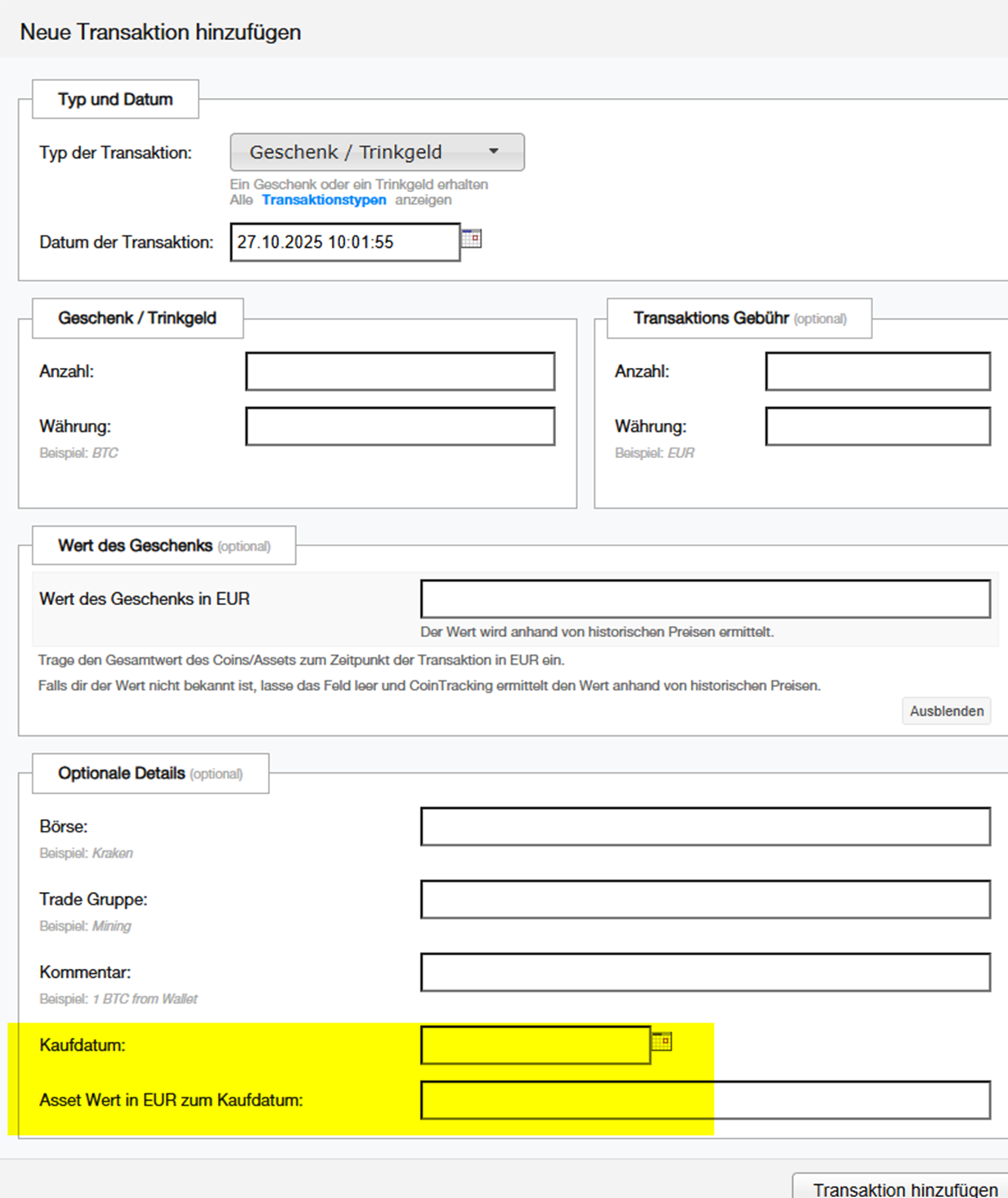Click the Beispiel: BTC hint text
This screenshot has width=1008, height=1198.
(78, 452)
